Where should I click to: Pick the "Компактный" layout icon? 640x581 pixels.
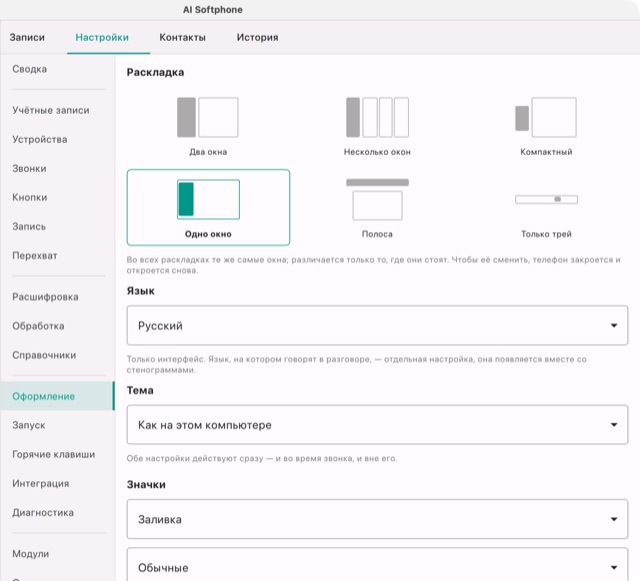546,117
